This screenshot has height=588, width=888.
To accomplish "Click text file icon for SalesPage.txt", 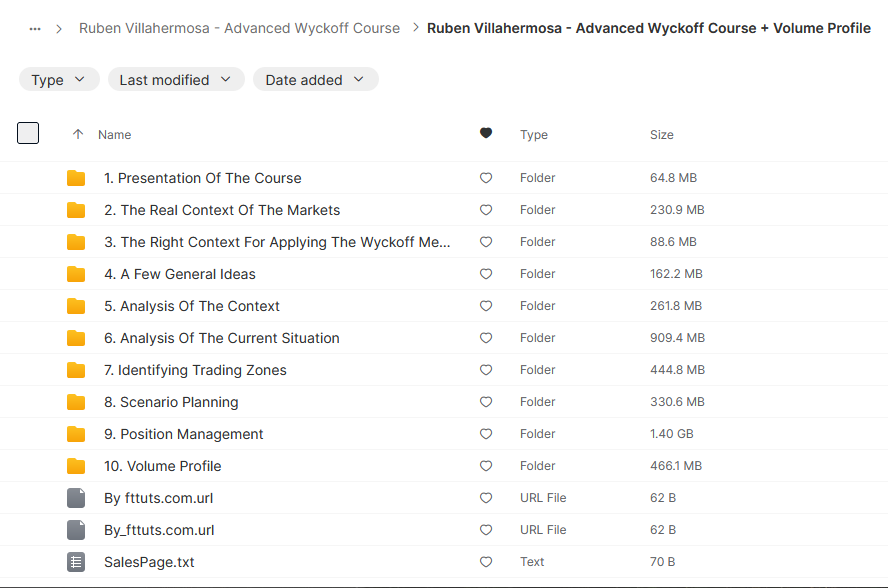I will [x=76, y=562].
